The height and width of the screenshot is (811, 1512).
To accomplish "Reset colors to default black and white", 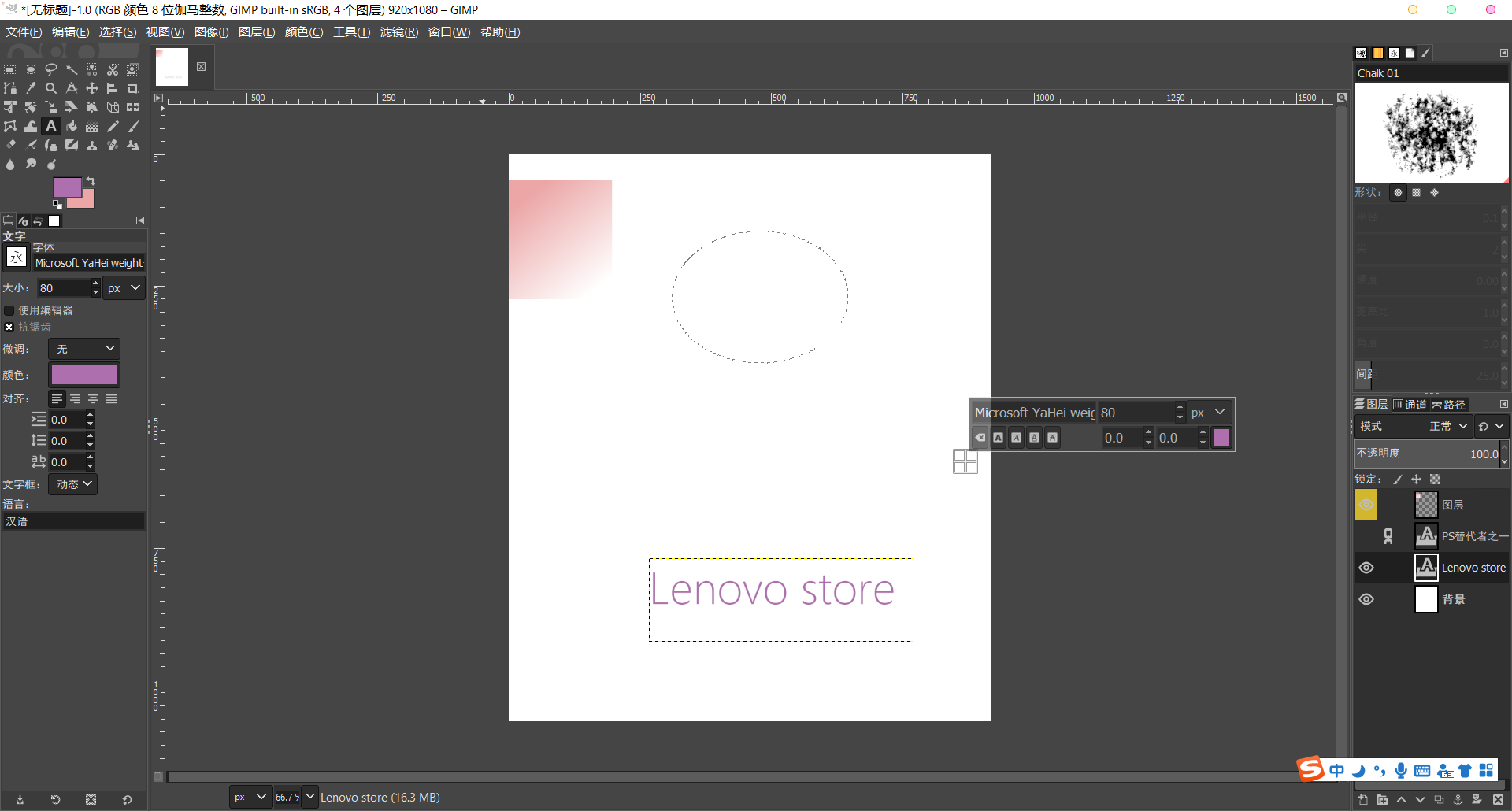I will coord(57,205).
